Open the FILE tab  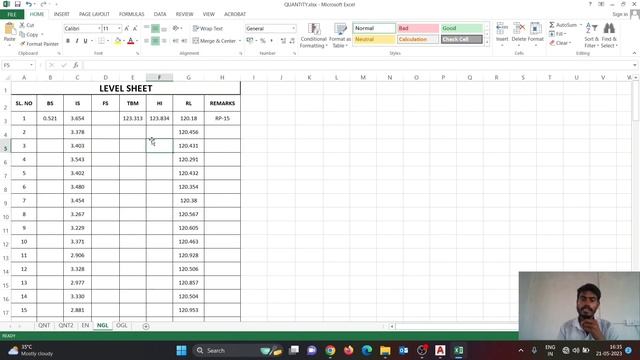[x=12, y=14]
